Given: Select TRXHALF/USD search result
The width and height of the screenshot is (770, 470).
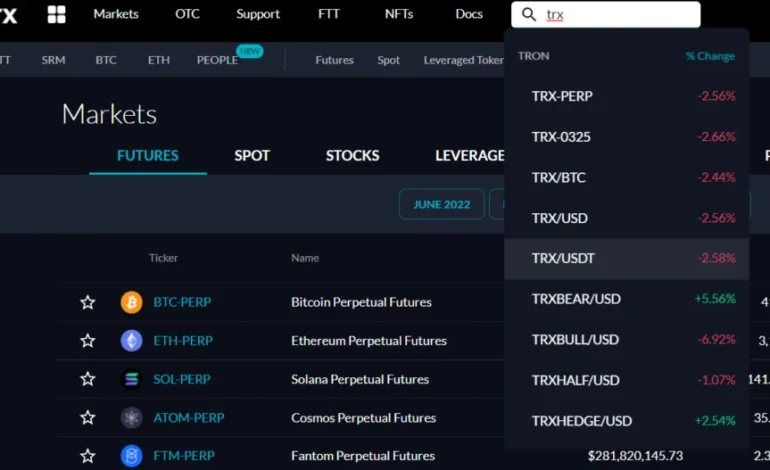Looking at the screenshot, I should coord(627,380).
